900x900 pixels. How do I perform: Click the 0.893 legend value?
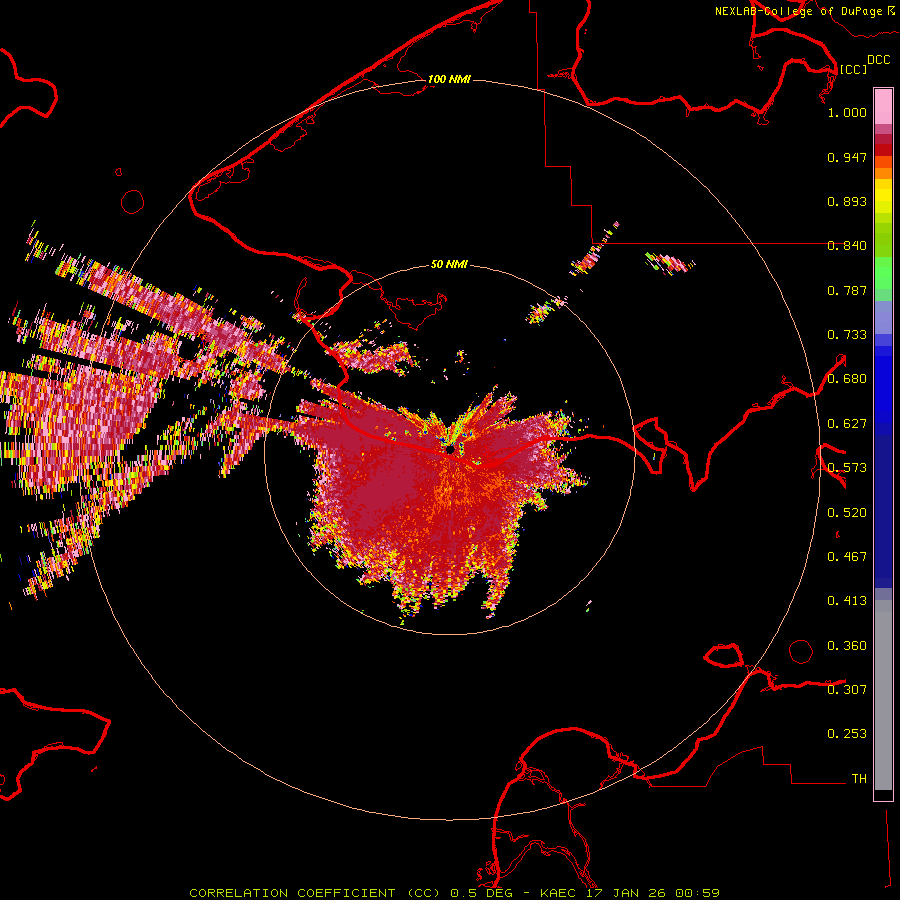pyautogui.click(x=847, y=201)
